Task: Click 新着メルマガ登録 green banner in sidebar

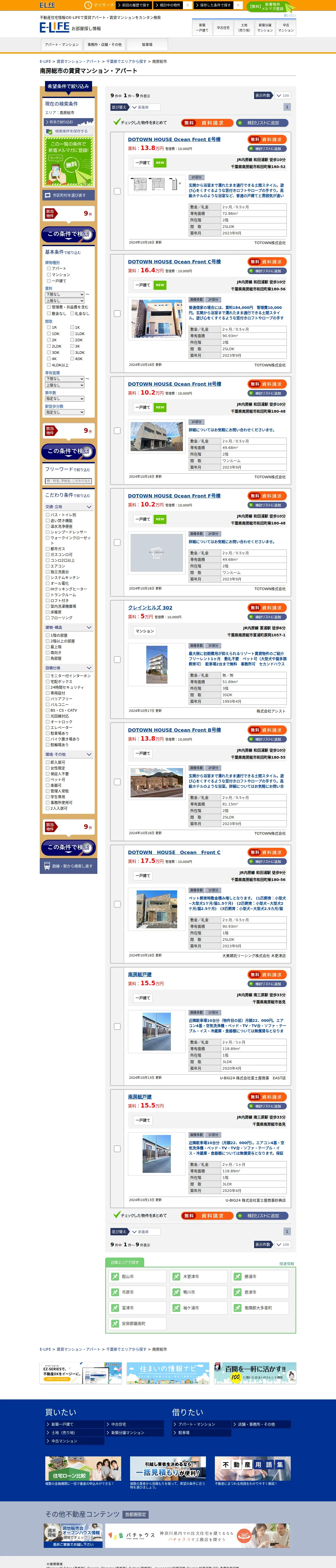Action: pyautogui.click(x=68, y=161)
